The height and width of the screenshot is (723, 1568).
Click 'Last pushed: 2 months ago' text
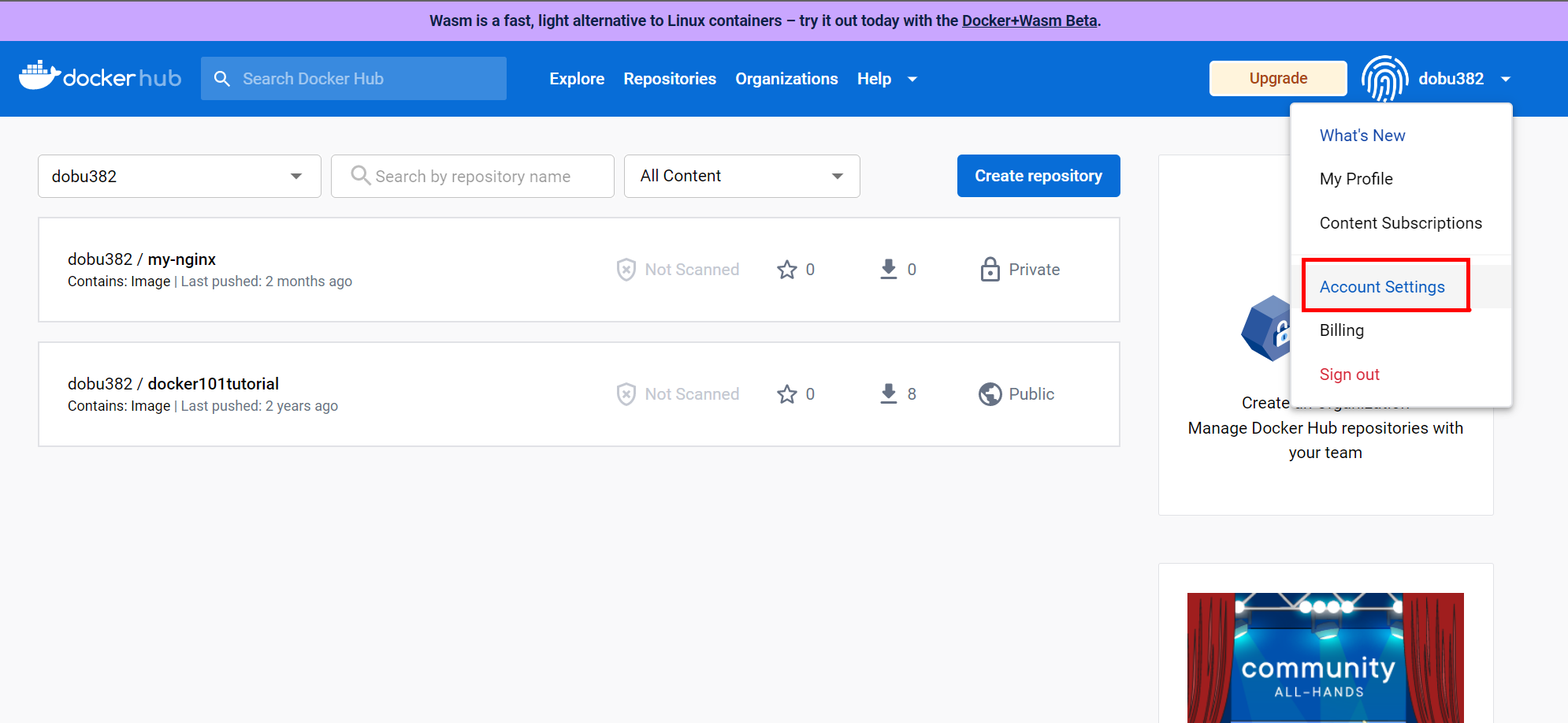pos(266,281)
